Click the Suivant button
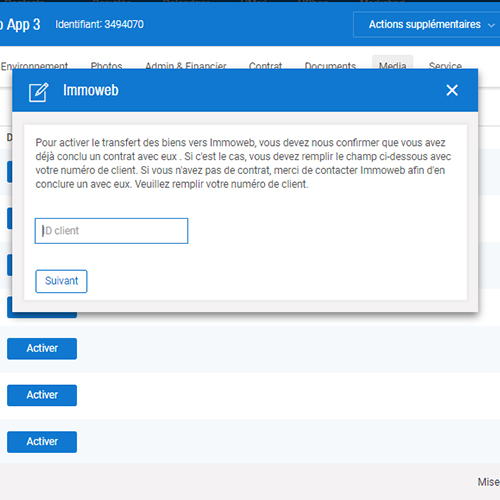This screenshot has width=500, height=500. 61,281
